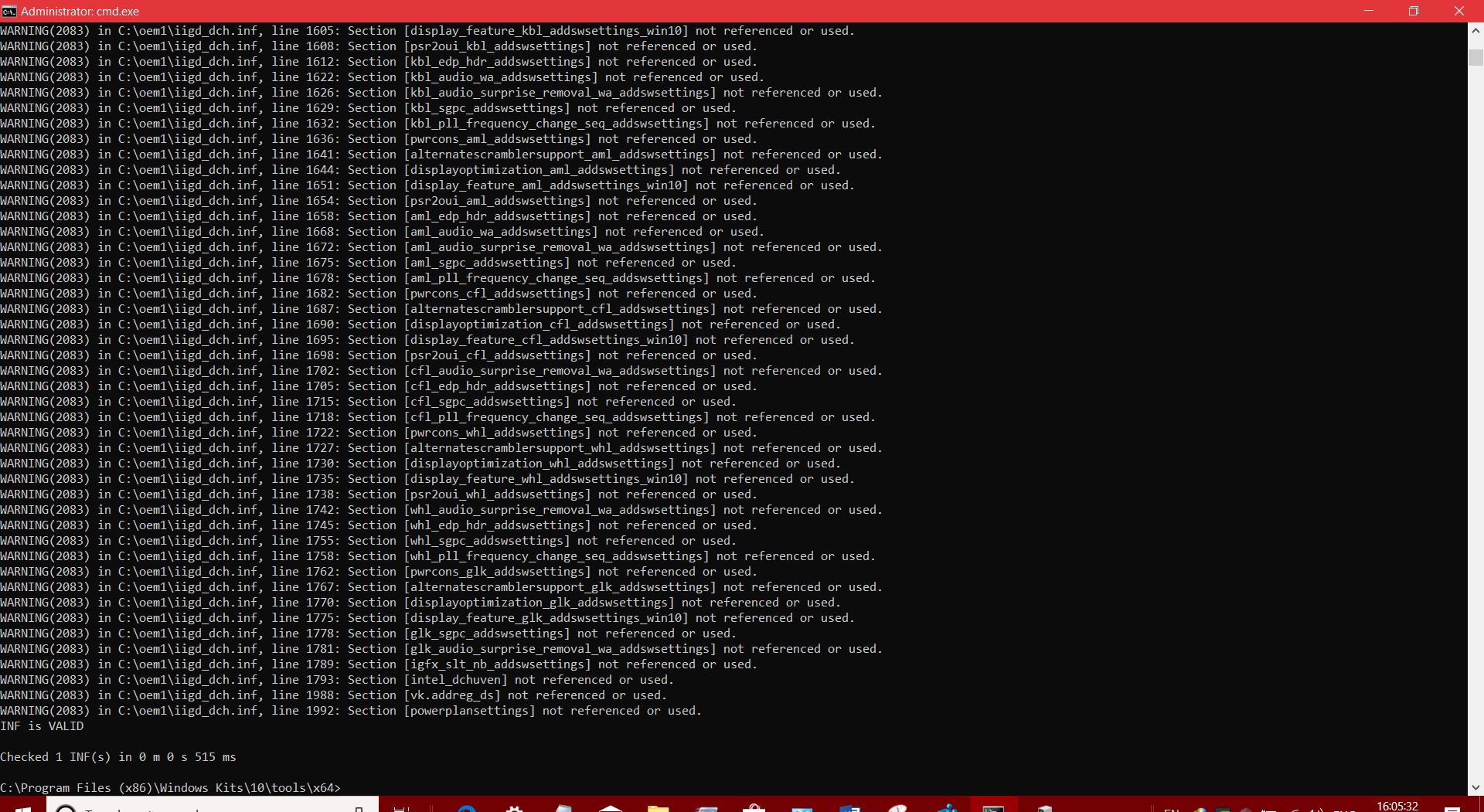The image size is (1484, 812).
Task: Click the [cfl_sgpc_addswsettings] section name
Action: 487,402
